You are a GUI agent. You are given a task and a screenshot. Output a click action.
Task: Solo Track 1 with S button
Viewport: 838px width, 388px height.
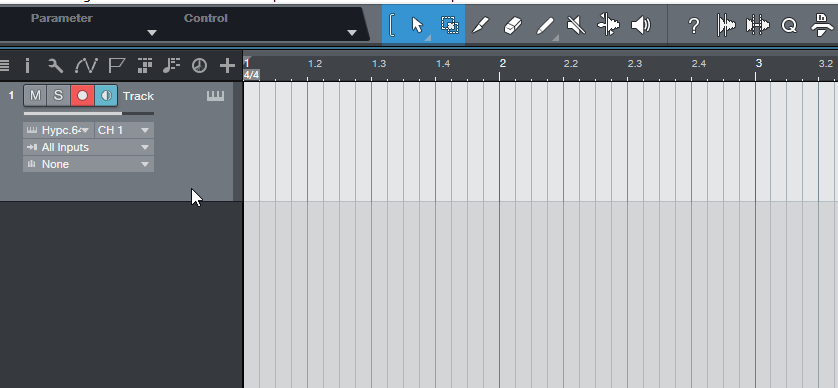pos(59,96)
